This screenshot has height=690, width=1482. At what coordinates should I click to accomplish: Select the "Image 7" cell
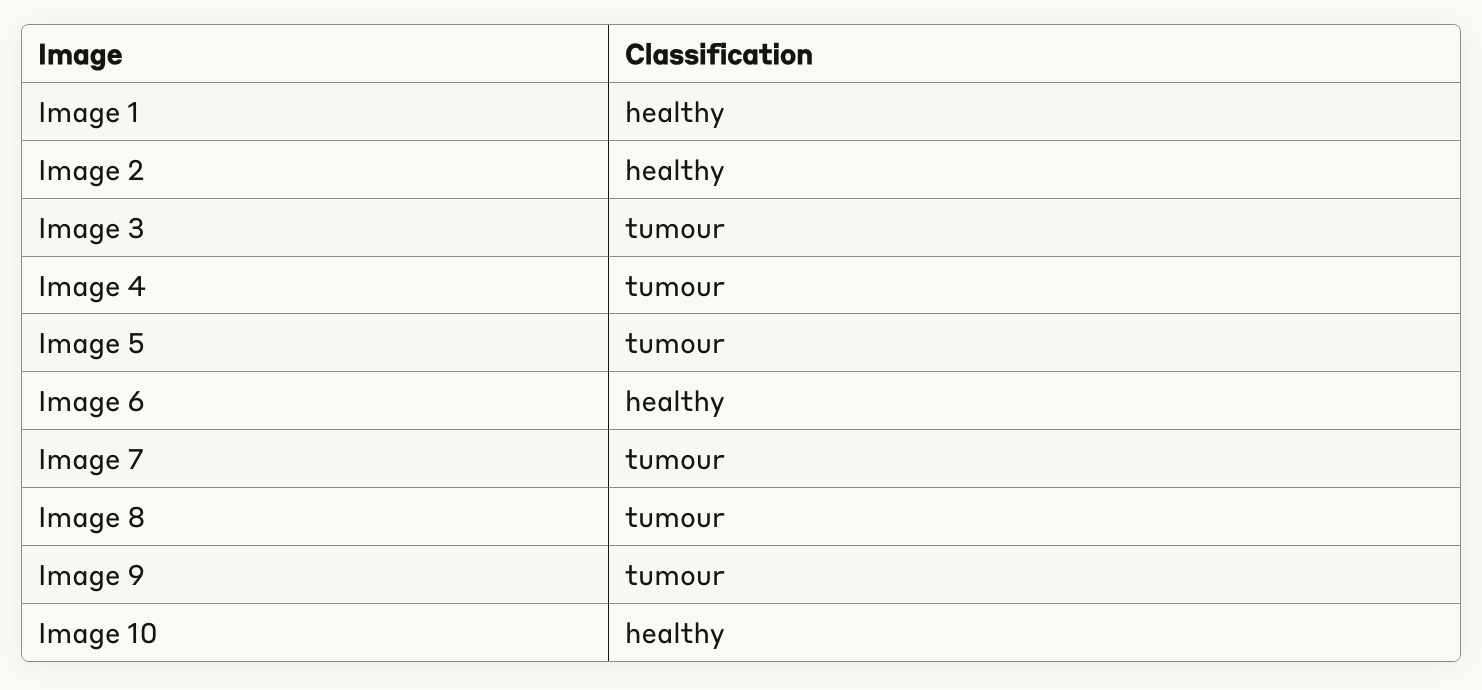pos(91,460)
